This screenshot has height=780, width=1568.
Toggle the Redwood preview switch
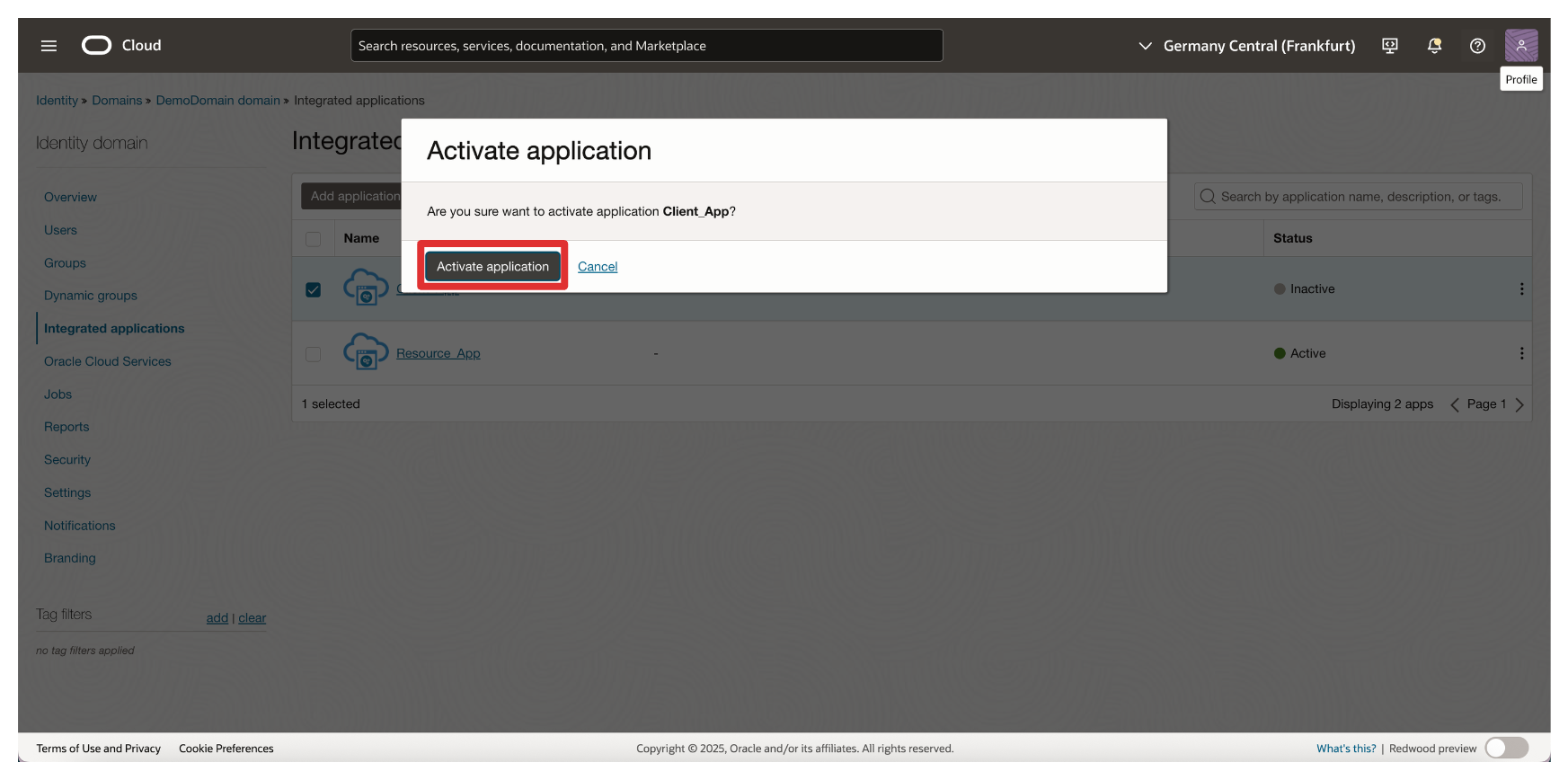(1506, 748)
